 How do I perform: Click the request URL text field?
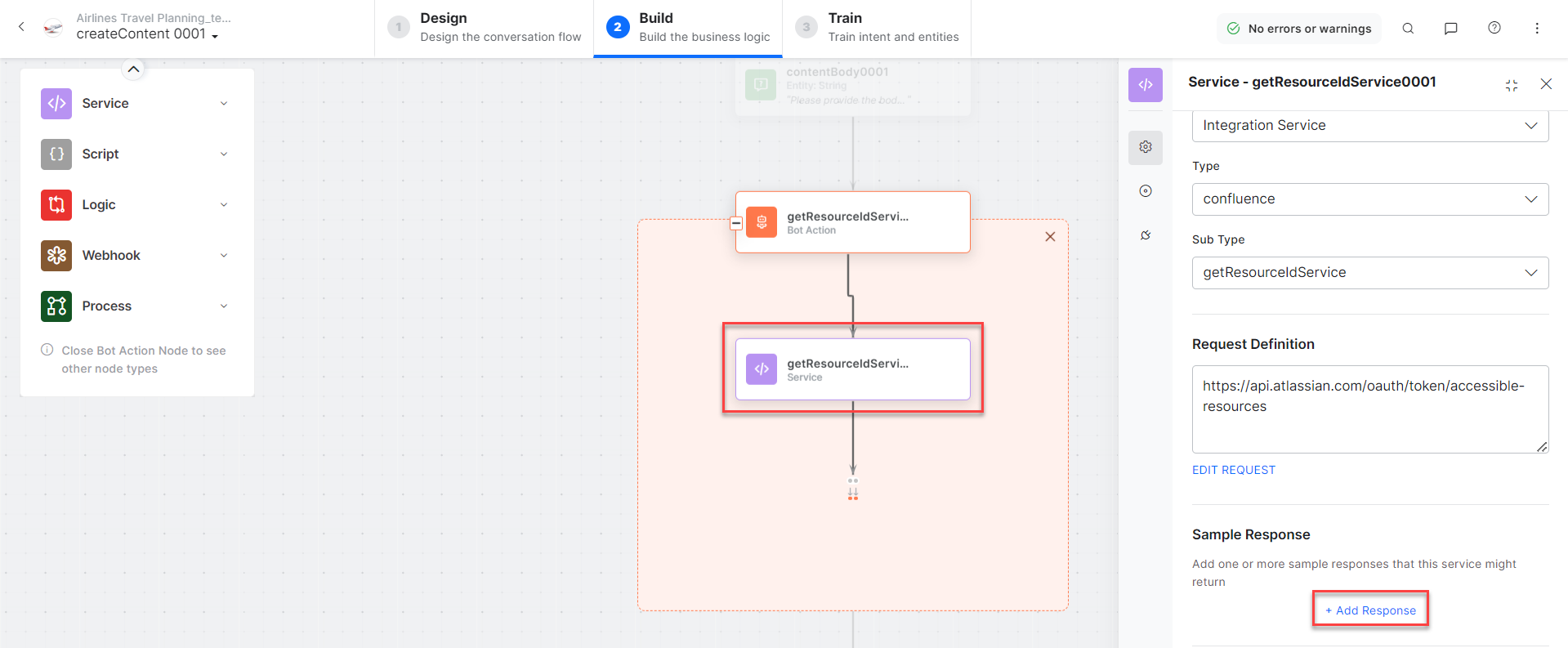click(x=1369, y=409)
